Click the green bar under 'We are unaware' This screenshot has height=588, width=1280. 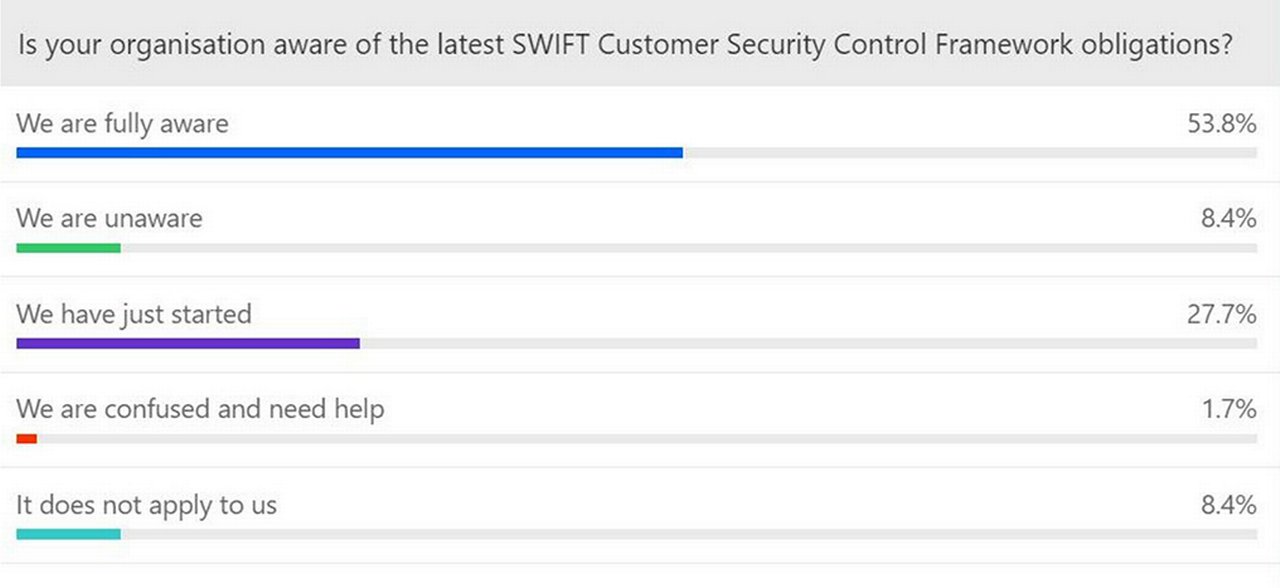point(68,248)
